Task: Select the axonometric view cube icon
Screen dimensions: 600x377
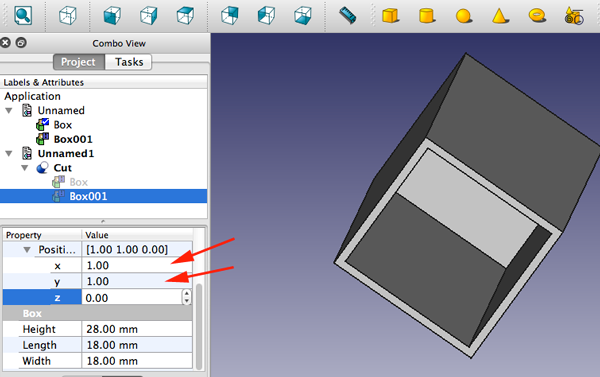Action: (x=68, y=16)
